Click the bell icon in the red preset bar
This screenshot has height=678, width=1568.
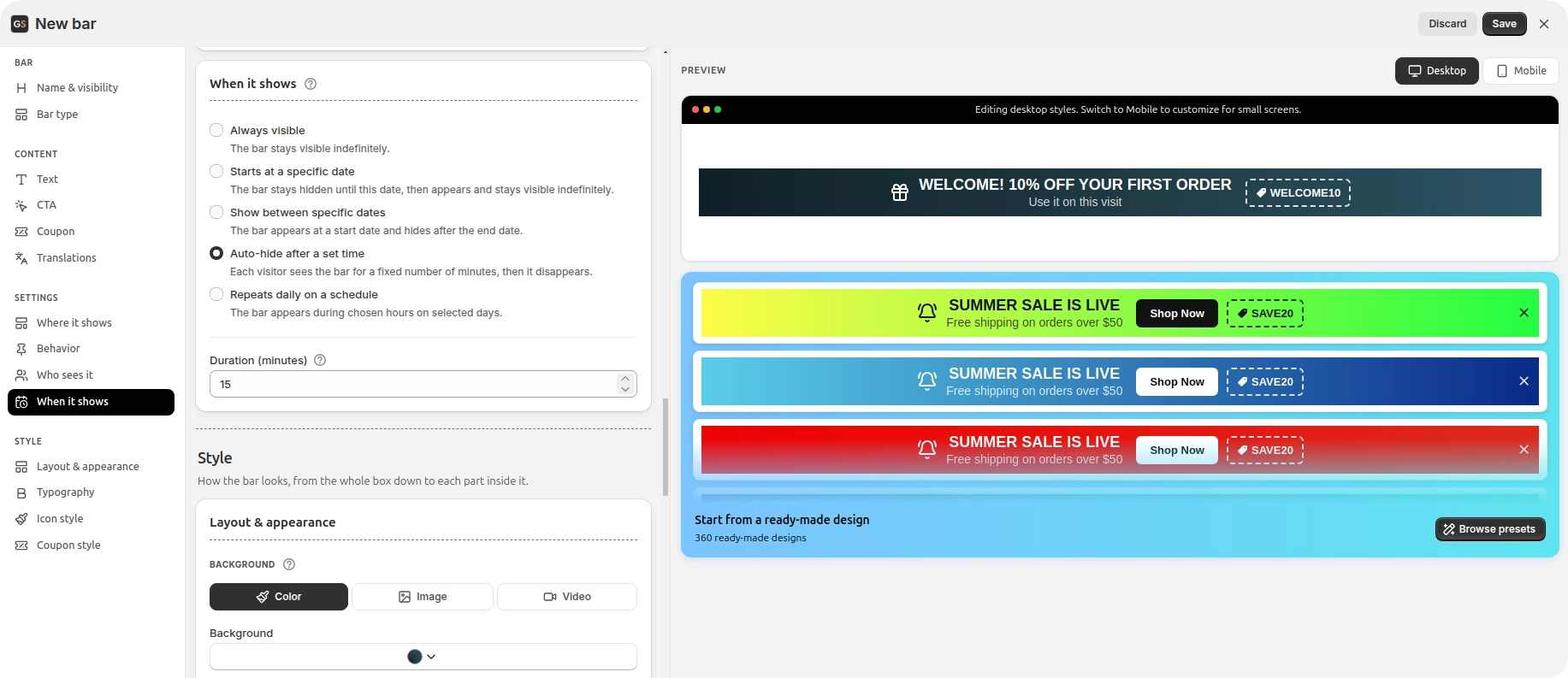click(x=927, y=449)
